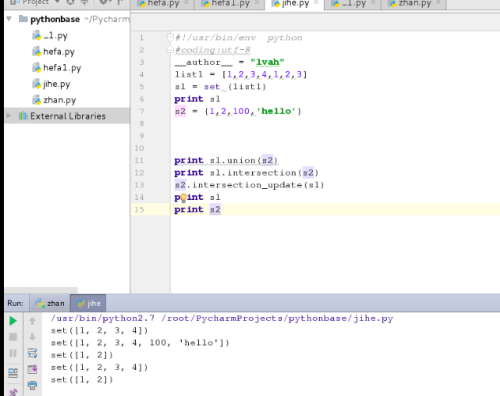Click line number 7 in gutter
Screen dimensions: 500x396
(x=142, y=111)
